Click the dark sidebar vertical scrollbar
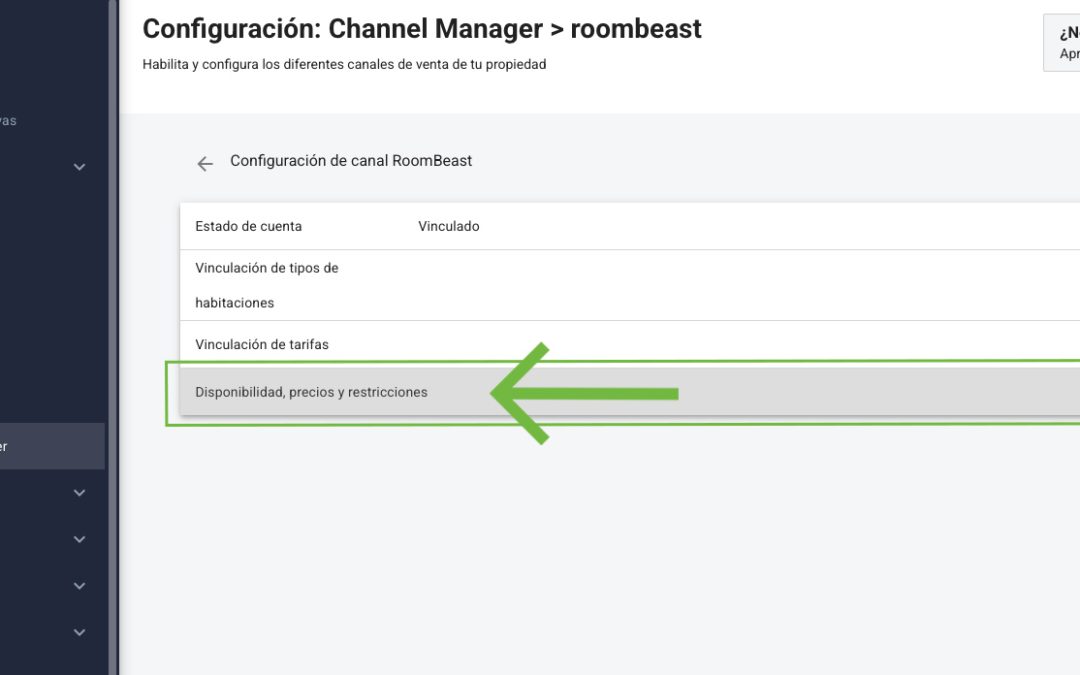1080x675 pixels. click(113, 338)
